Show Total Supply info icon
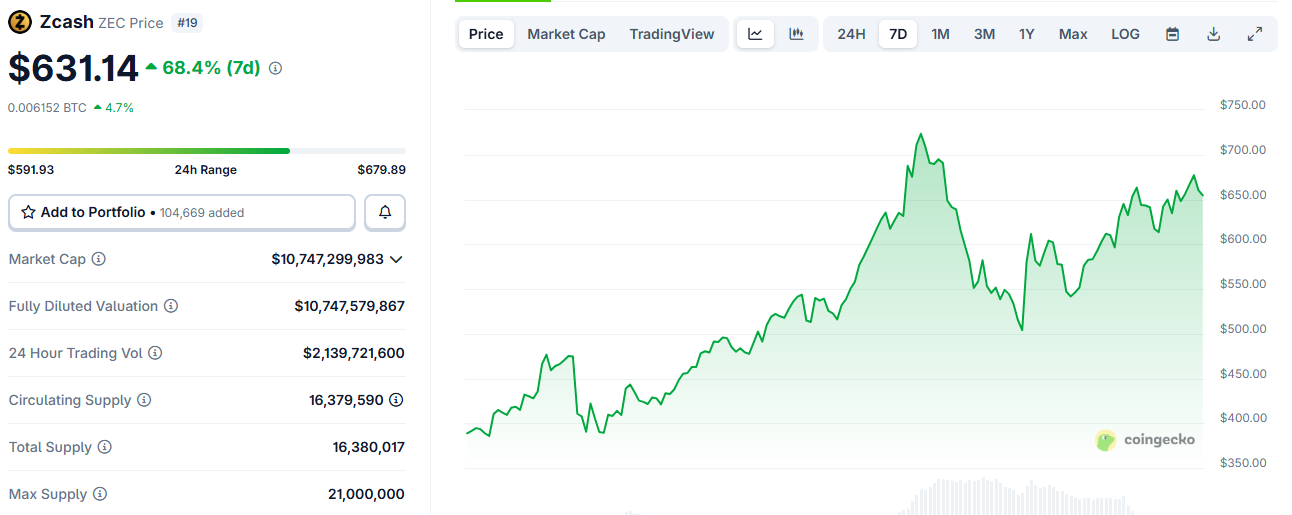Viewport: 1292px width, 515px height. (x=105, y=447)
